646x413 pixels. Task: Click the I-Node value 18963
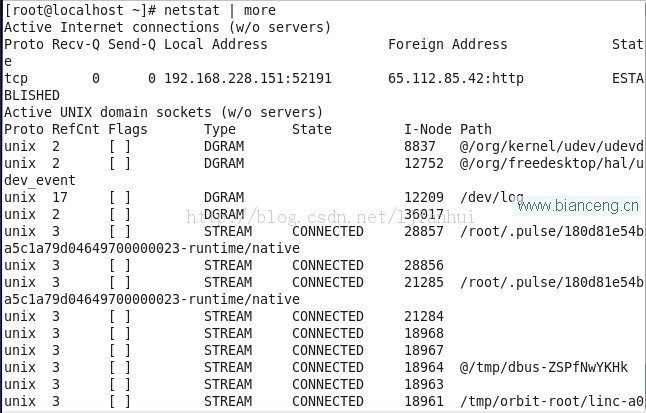point(424,384)
